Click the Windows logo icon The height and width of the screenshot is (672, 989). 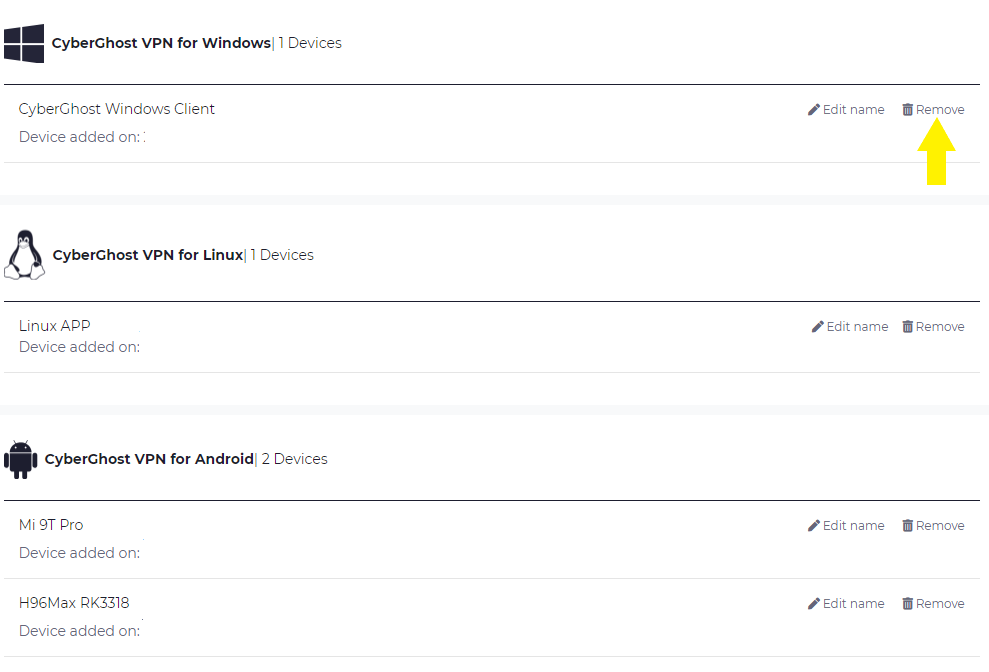(24, 44)
